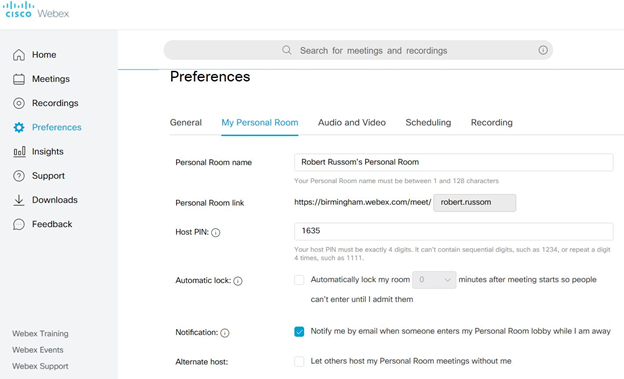This screenshot has width=624, height=379.
Task: Click the info icon in search bar
Action: pos(543,50)
